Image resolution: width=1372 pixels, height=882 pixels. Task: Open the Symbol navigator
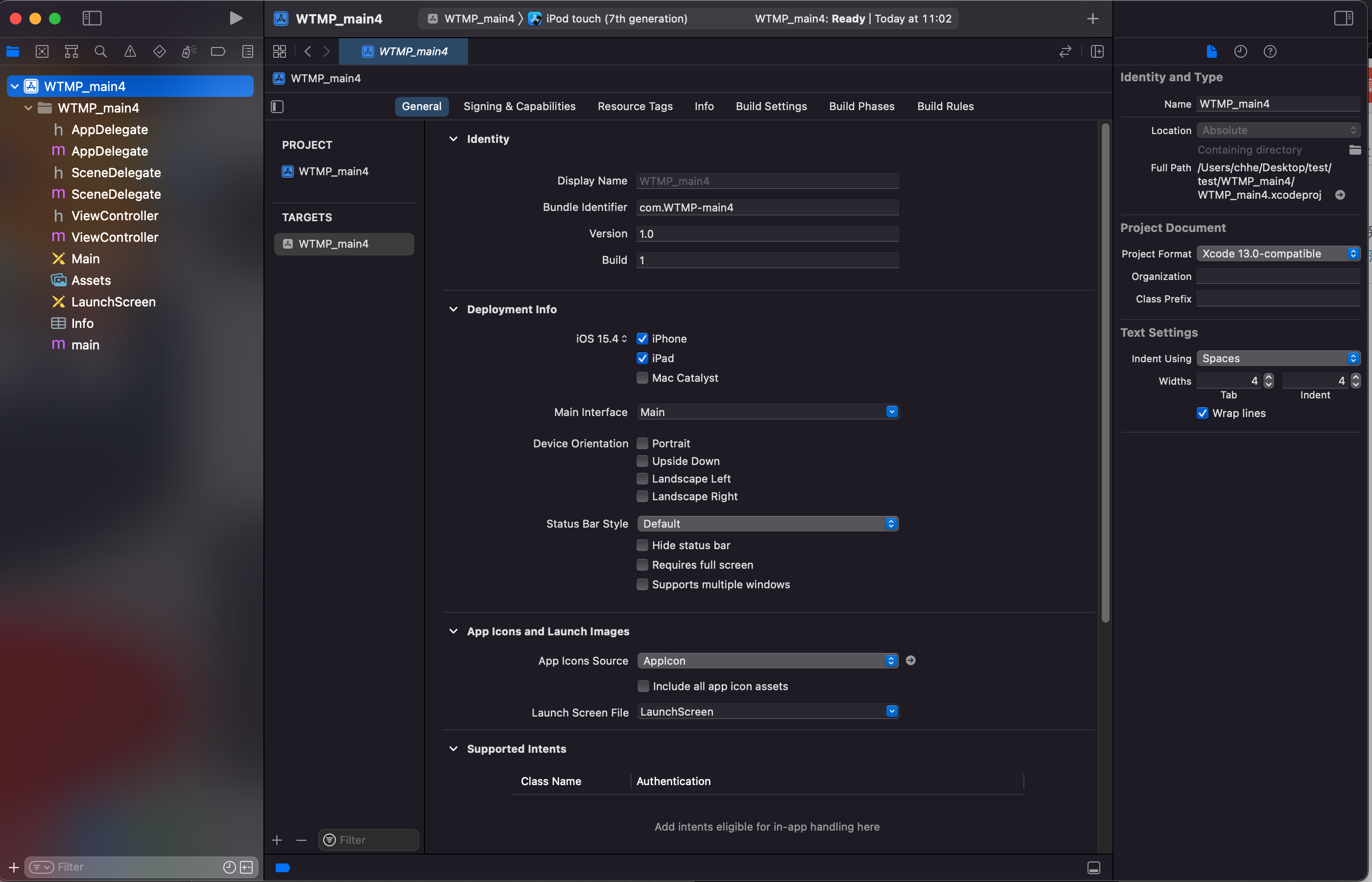pyautogui.click(x=71, y=51)
